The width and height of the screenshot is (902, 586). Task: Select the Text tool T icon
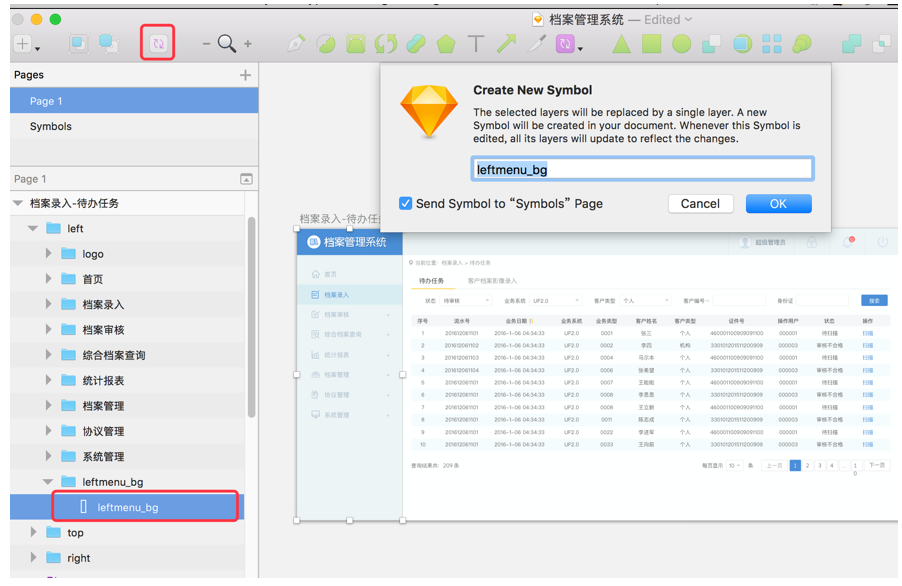[476, 44]
